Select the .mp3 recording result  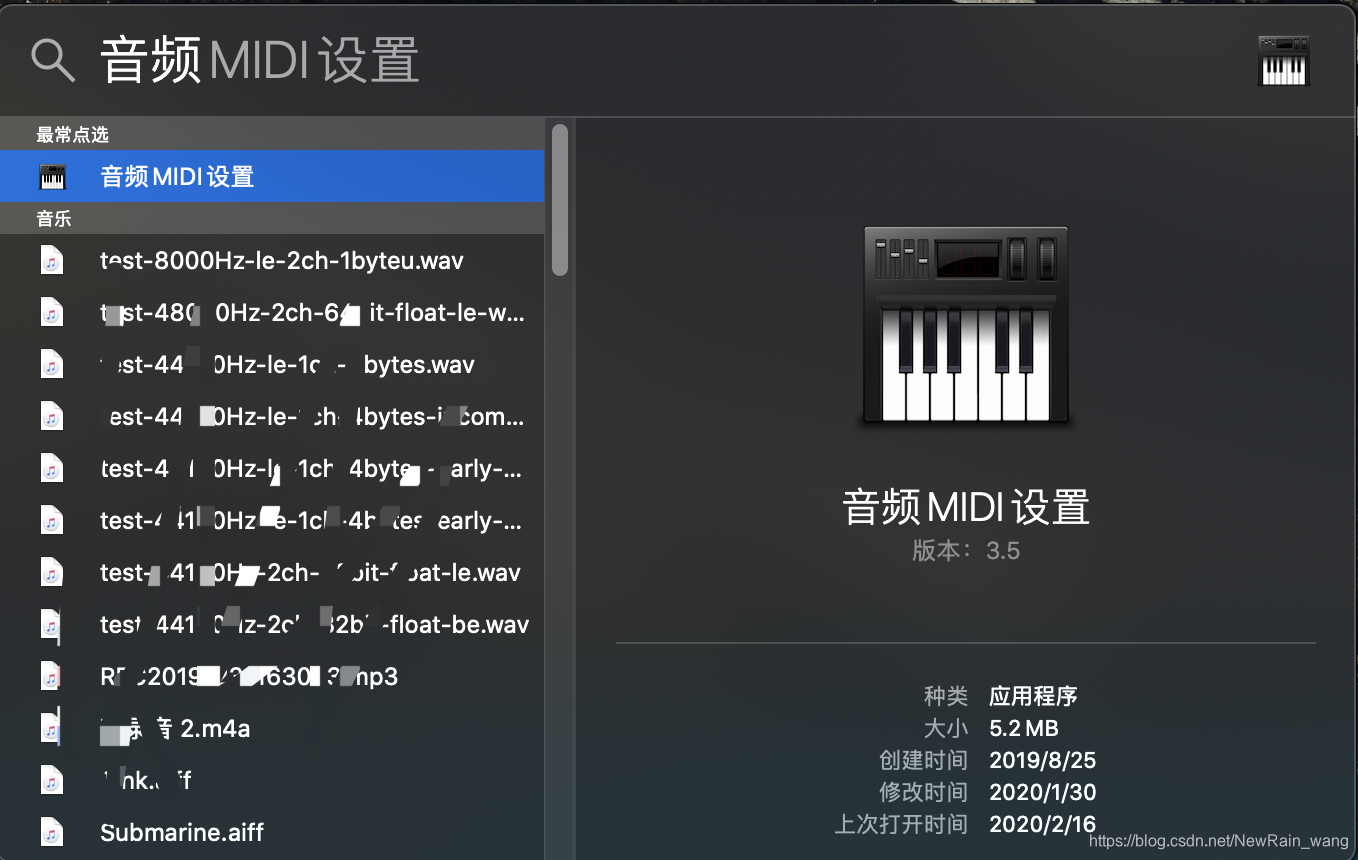click(272, 676)
